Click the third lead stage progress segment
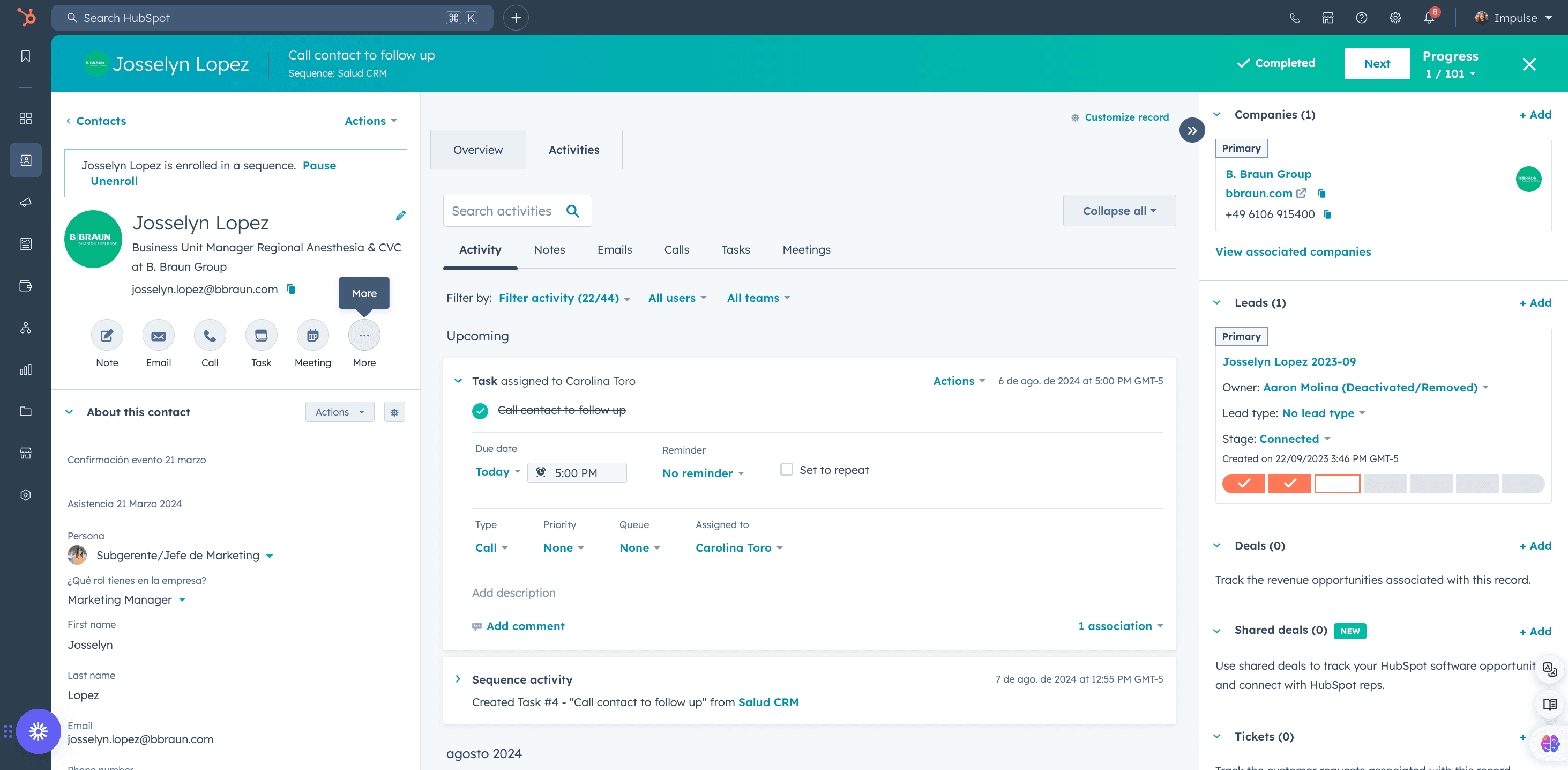1568x770 pixels. [x=1336, y=484]
